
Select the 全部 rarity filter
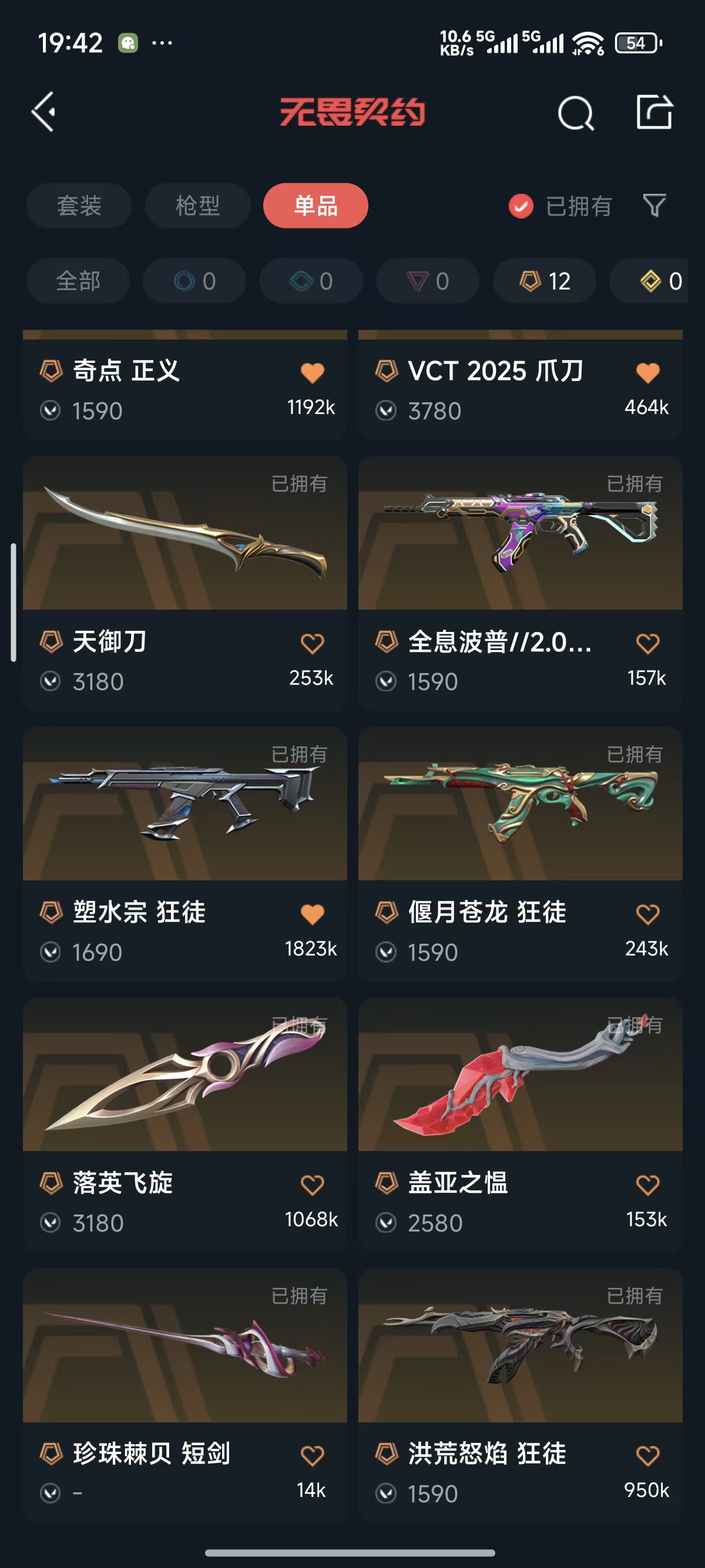coord(78,281)
